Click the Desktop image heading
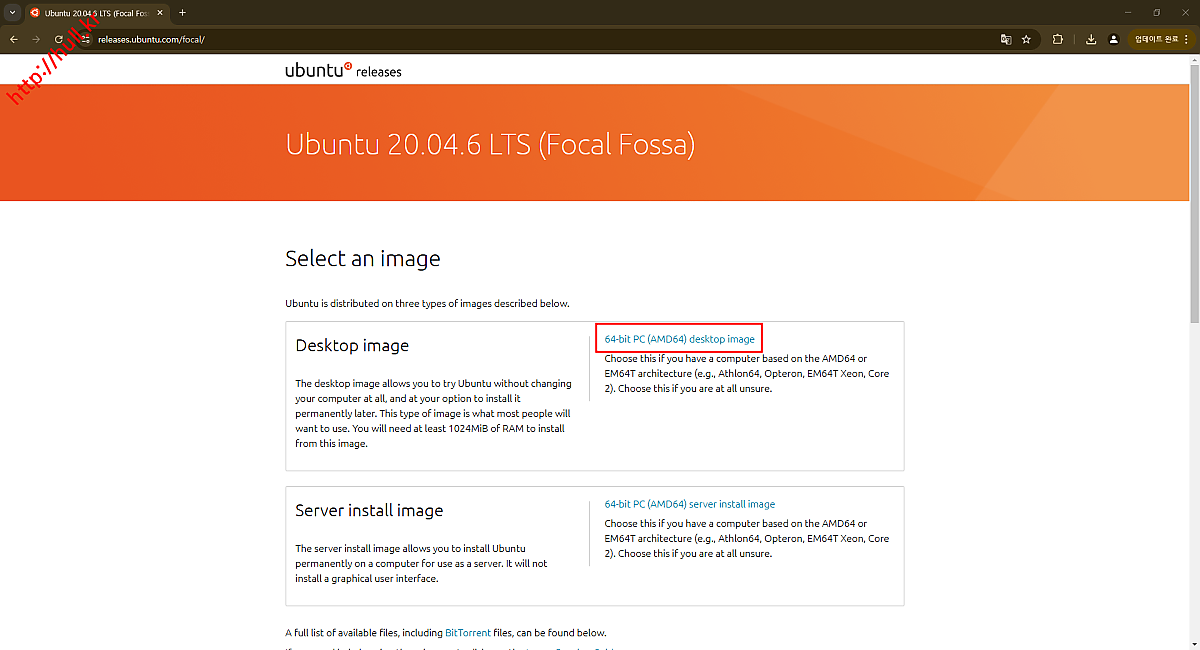Viewport: 1200px width, 650px height. 352,346
